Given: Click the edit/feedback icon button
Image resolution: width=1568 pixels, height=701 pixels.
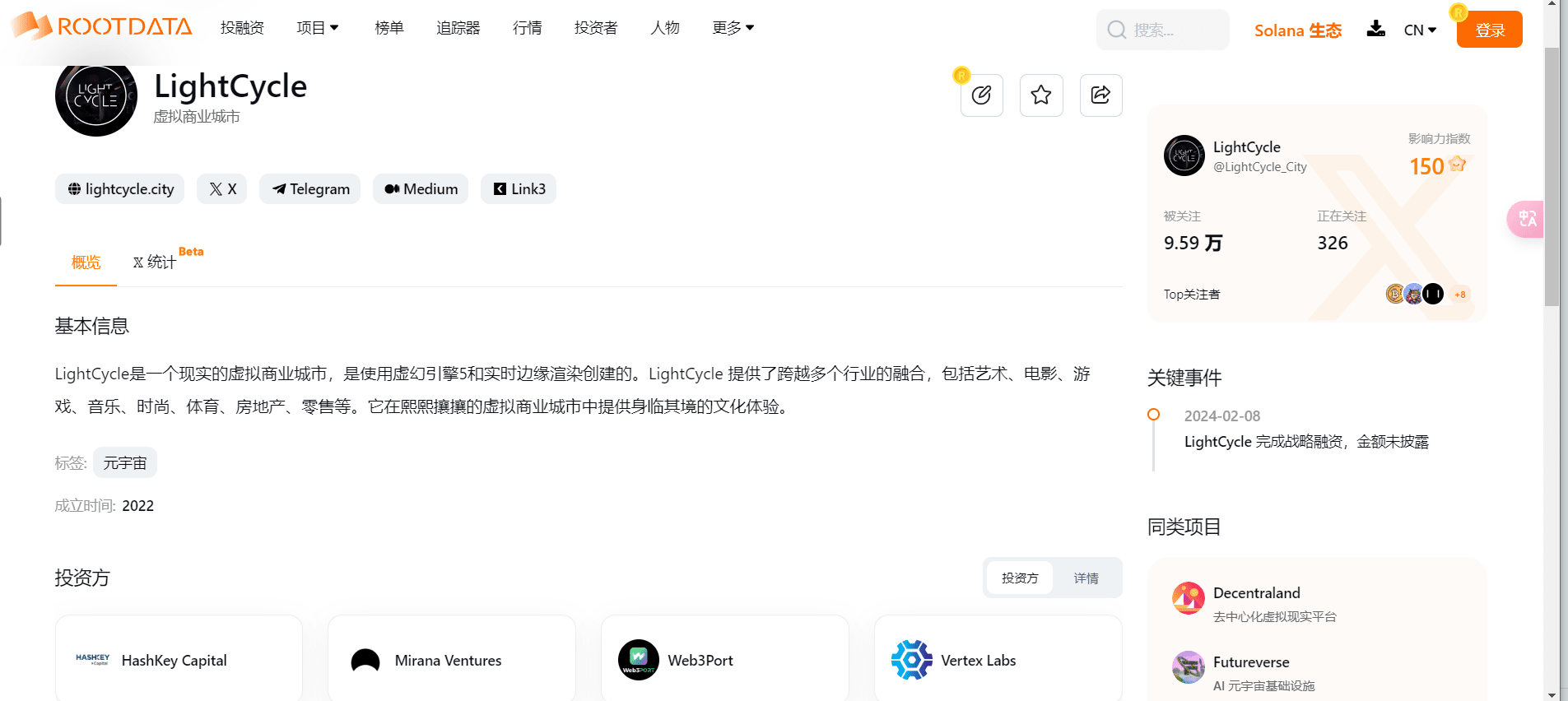Looking at the screenshot, I should [x=981, y=95].
